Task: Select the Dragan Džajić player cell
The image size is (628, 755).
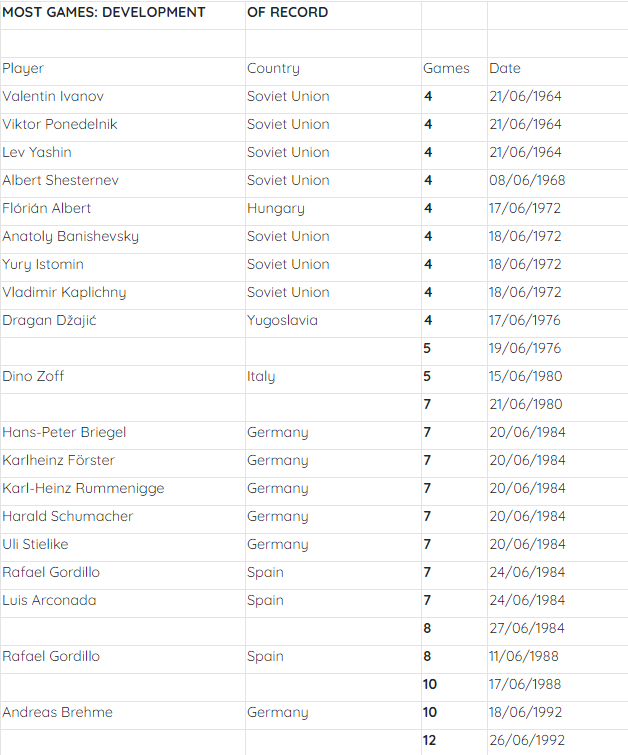Action: (123, 323)
